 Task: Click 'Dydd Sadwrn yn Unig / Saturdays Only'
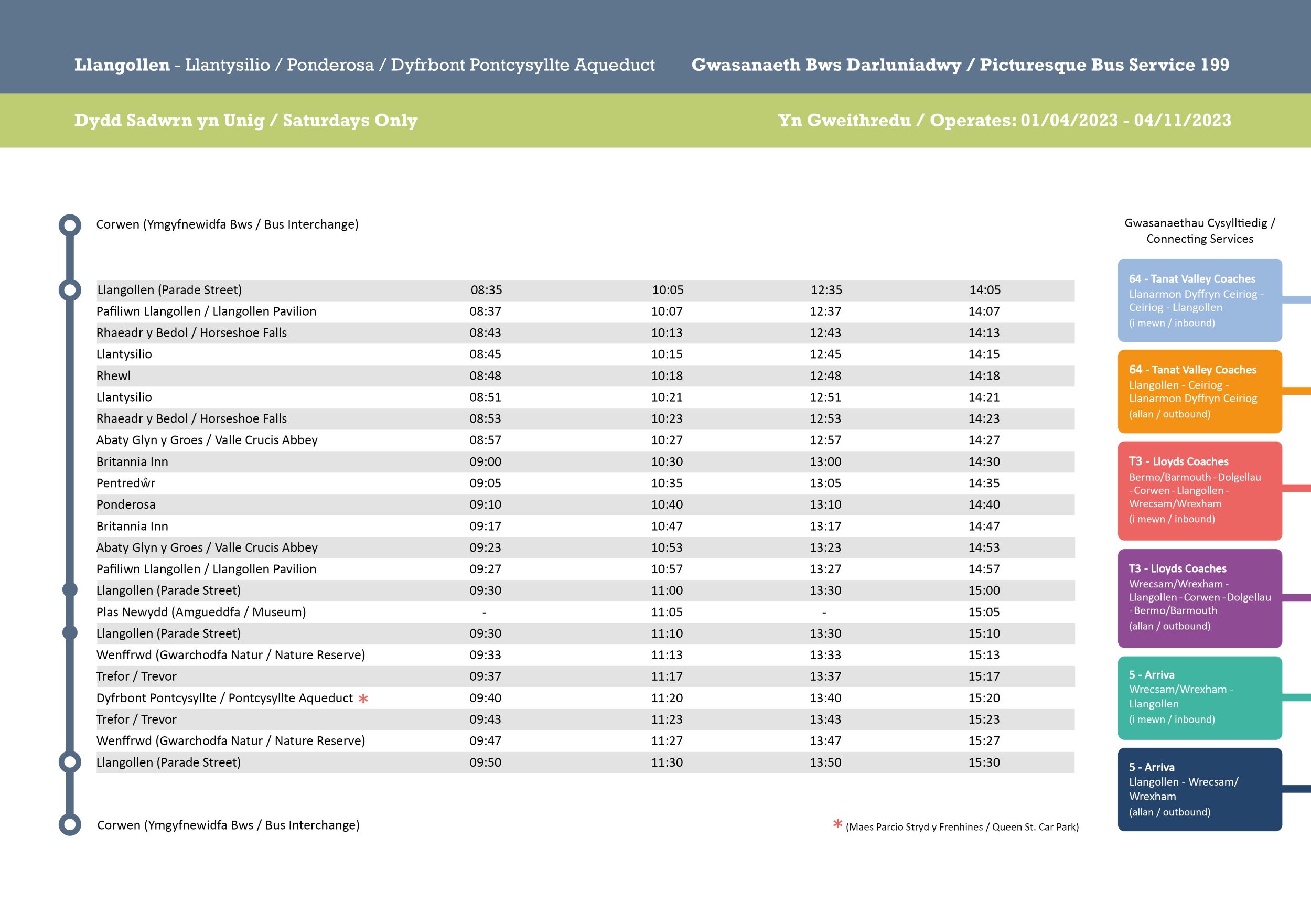click(x=246, y=120)
